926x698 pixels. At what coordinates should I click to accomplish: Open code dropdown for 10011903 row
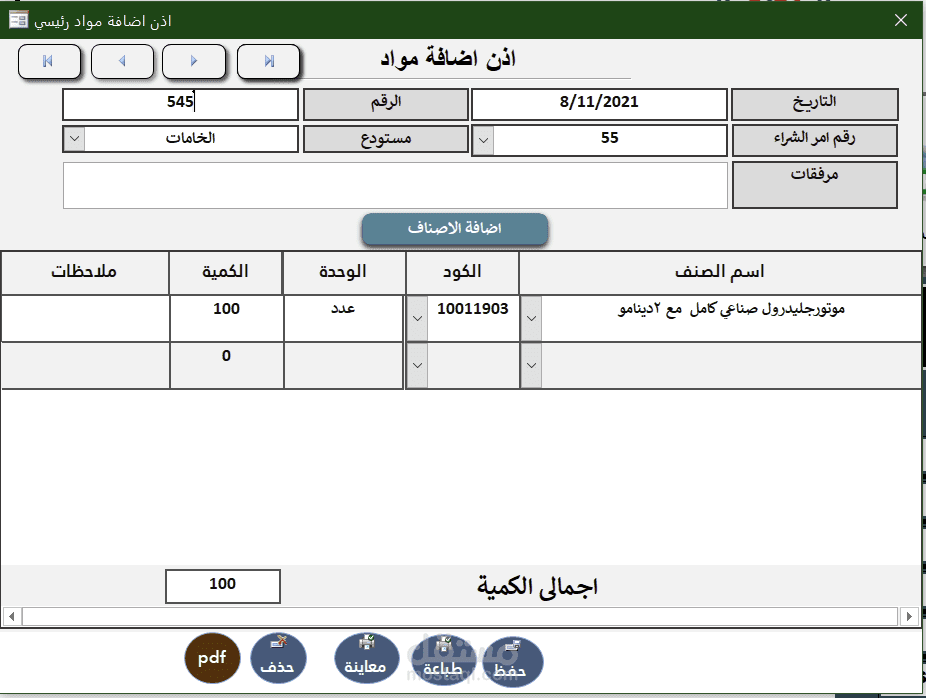point(417,319)
